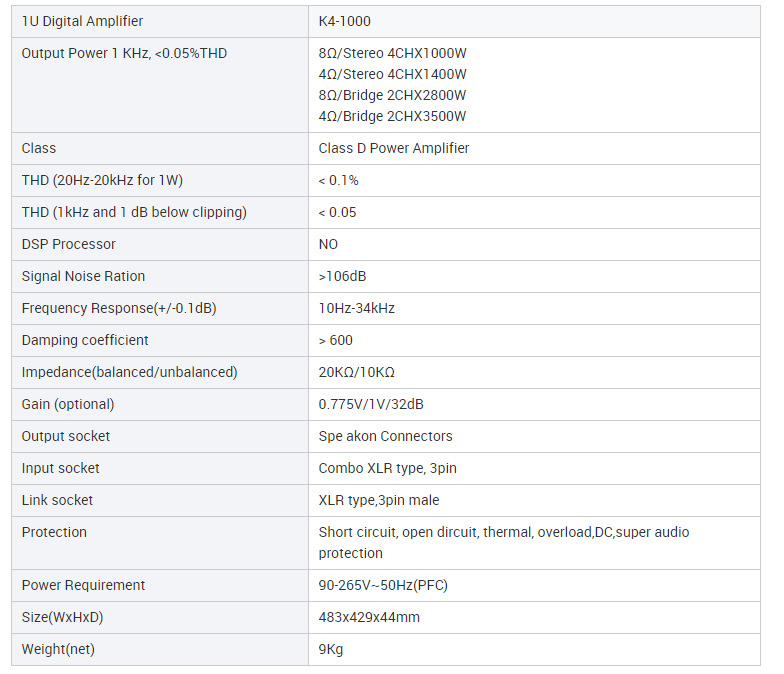The width and height of the screenshot is (784, 674).
Task: Click the "Class D Power Amplifier" value
Action: click(x=394, y=148)
